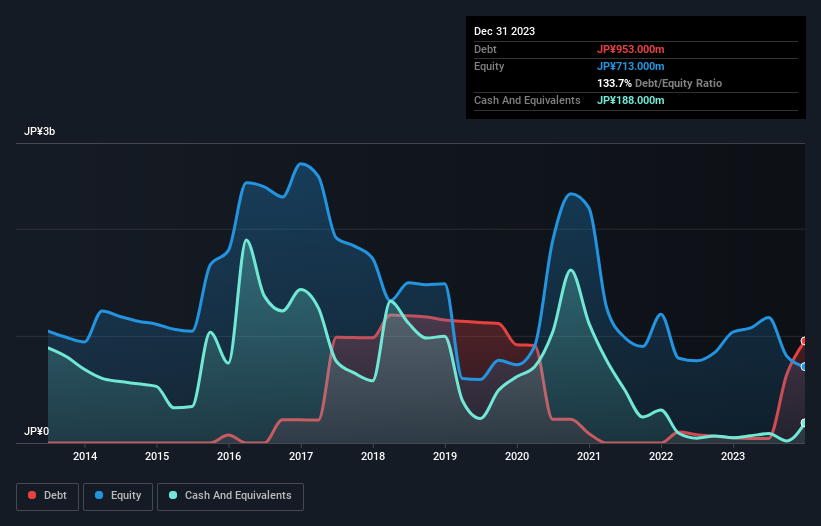Click the blue Equity endpoint marker
The width and height of the screenshot is (821, 526).
[x=805, y=366]
